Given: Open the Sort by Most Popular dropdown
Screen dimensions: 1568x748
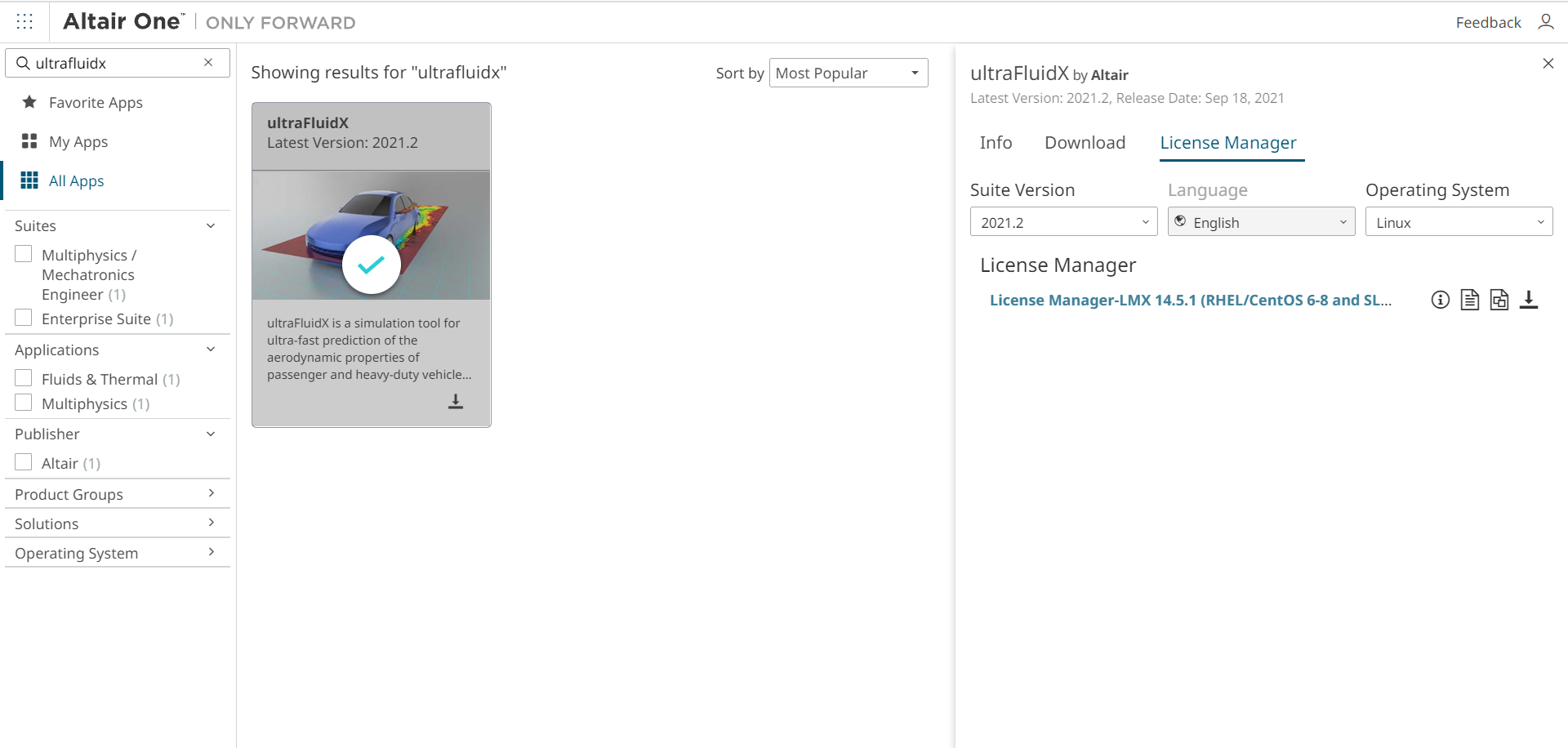Looking at the screenshot, I should pyautogui.click(x=848, y=73).
